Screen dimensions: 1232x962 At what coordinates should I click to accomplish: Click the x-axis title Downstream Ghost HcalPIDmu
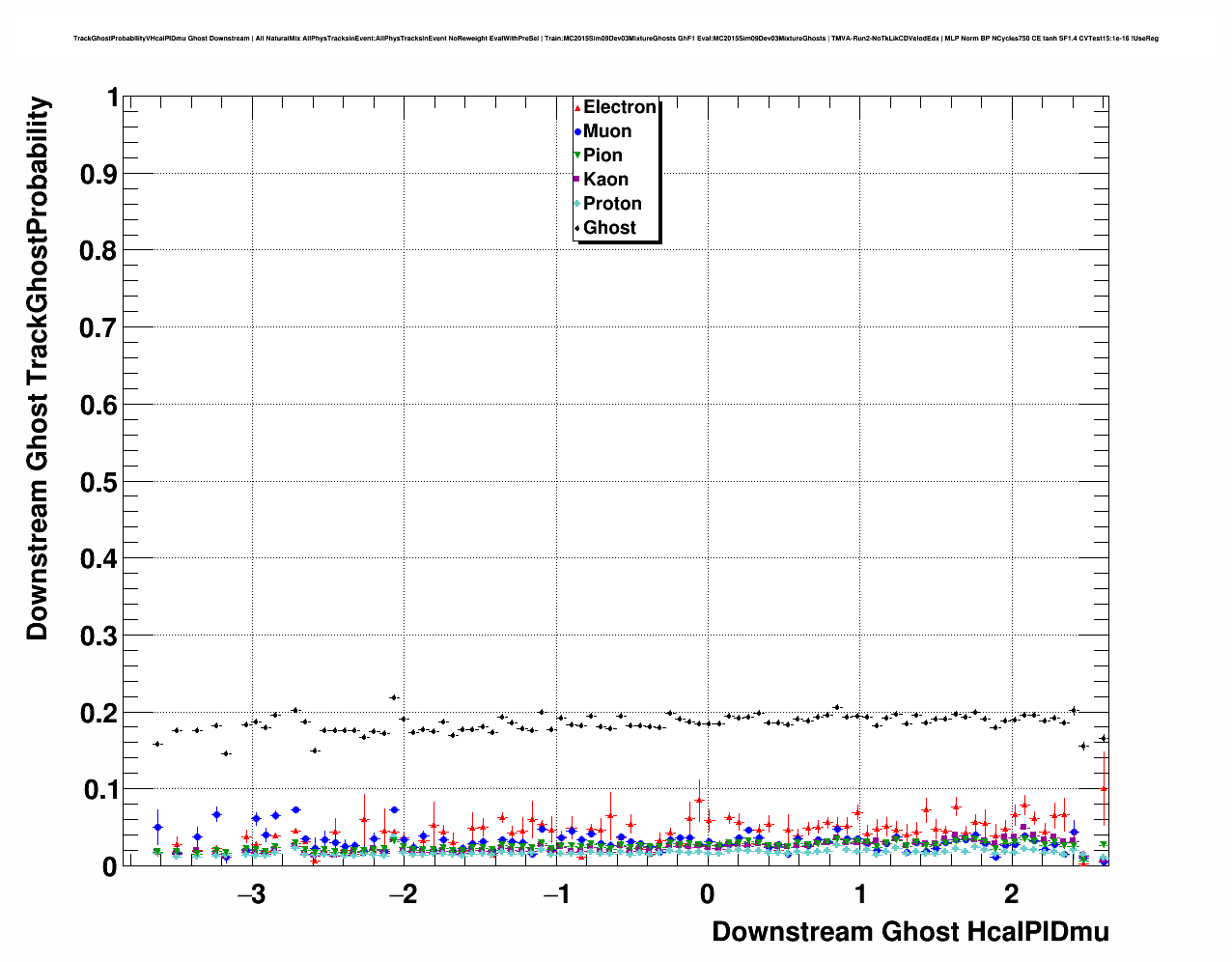pos(910,931)
